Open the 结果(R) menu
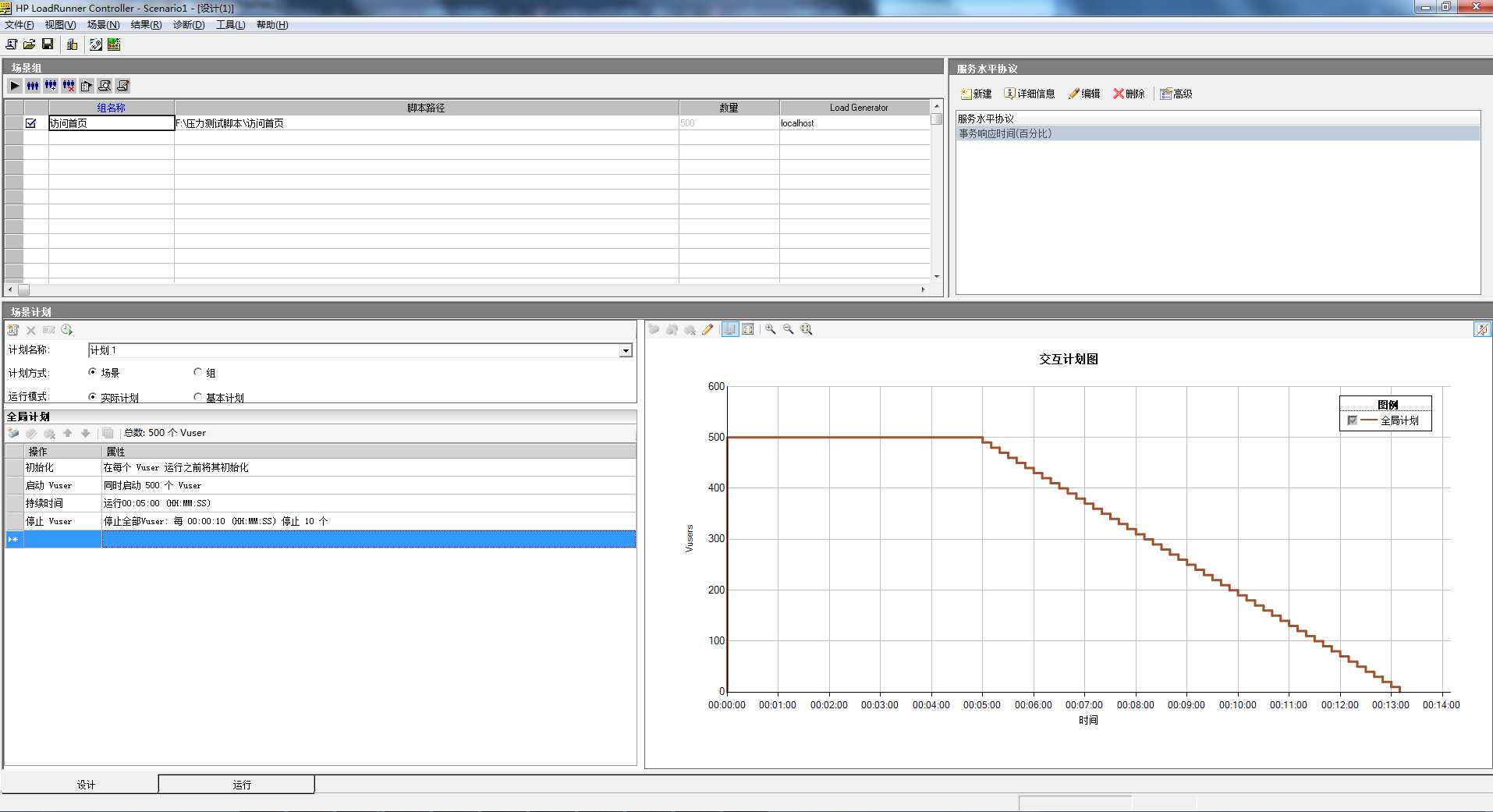 (146, 25)
